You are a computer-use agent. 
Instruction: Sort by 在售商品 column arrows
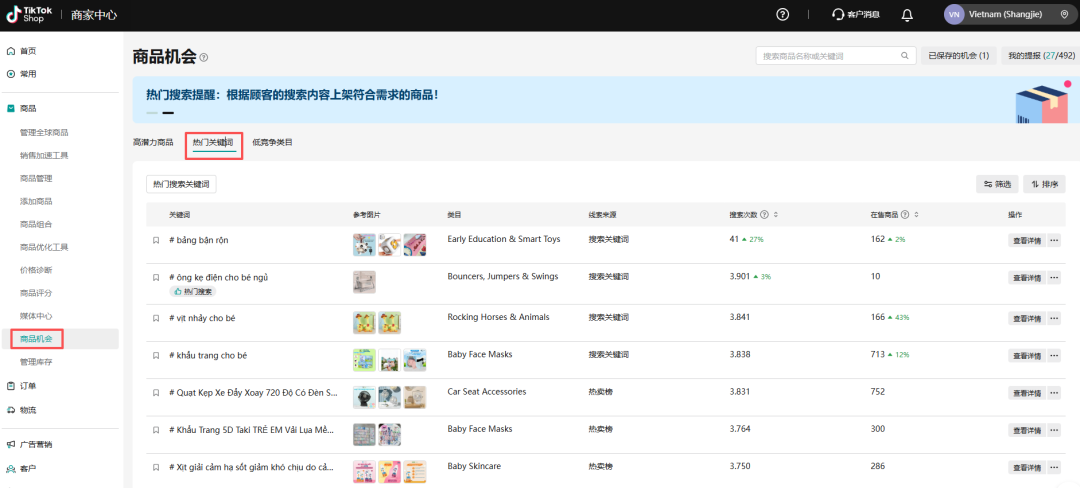tap(916, 215)
